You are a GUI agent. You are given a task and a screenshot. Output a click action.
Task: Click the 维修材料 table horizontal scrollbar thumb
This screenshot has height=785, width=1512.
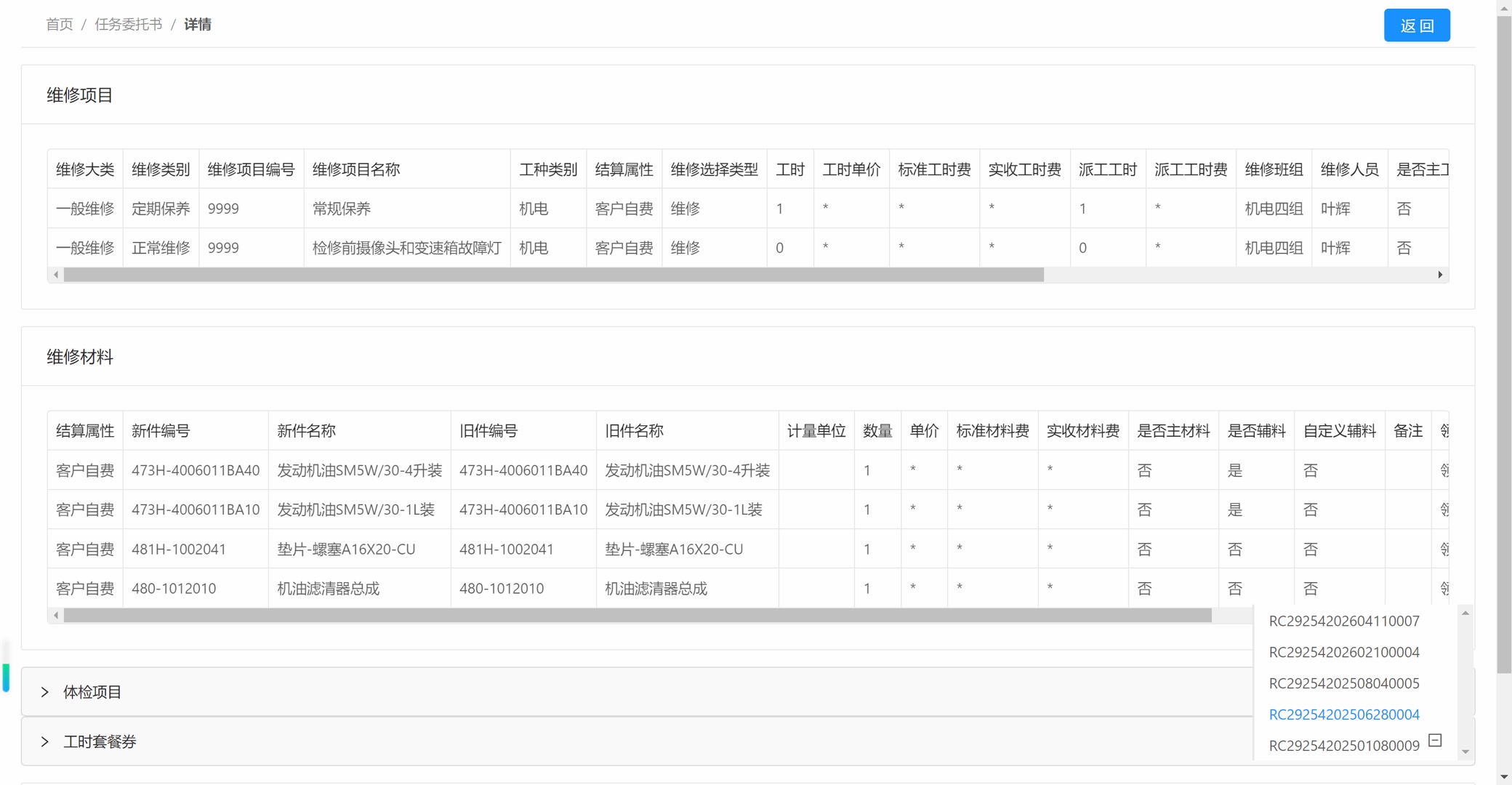point(638,616)
